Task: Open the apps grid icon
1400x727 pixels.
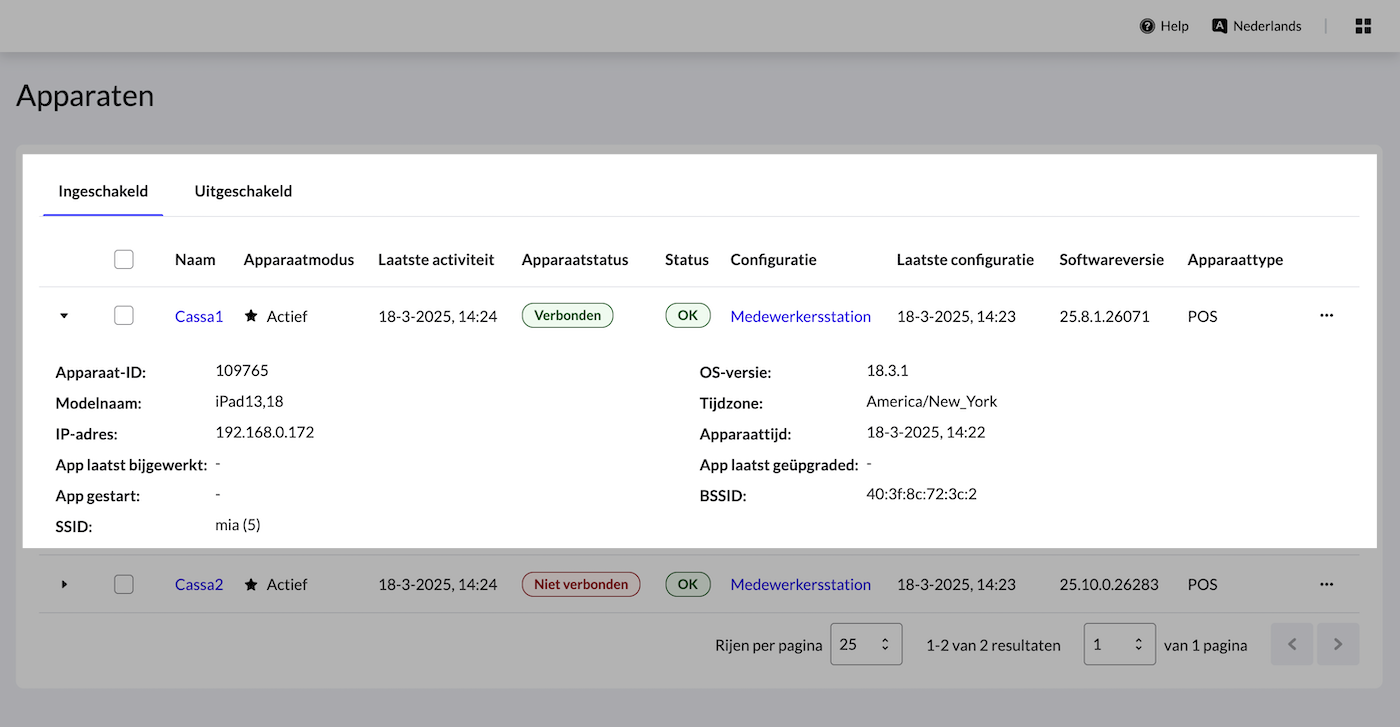Action: coord(1363,26)
